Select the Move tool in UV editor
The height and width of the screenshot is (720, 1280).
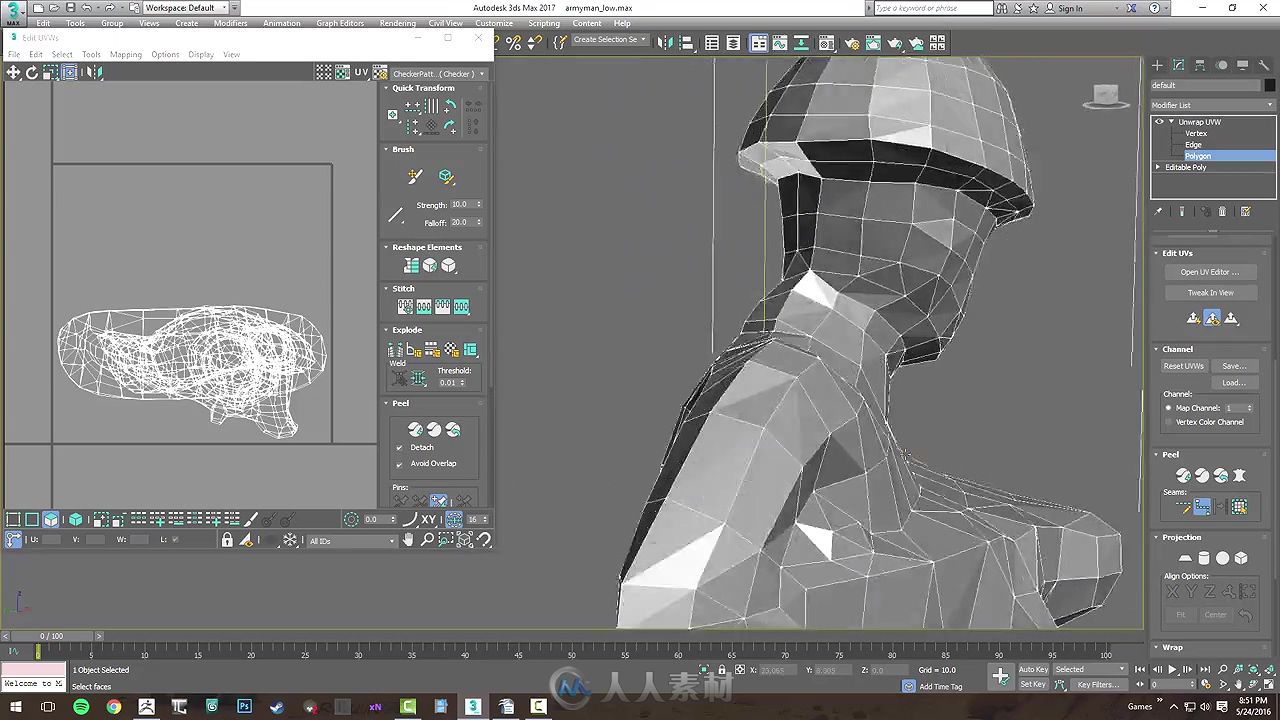point(13,72)
